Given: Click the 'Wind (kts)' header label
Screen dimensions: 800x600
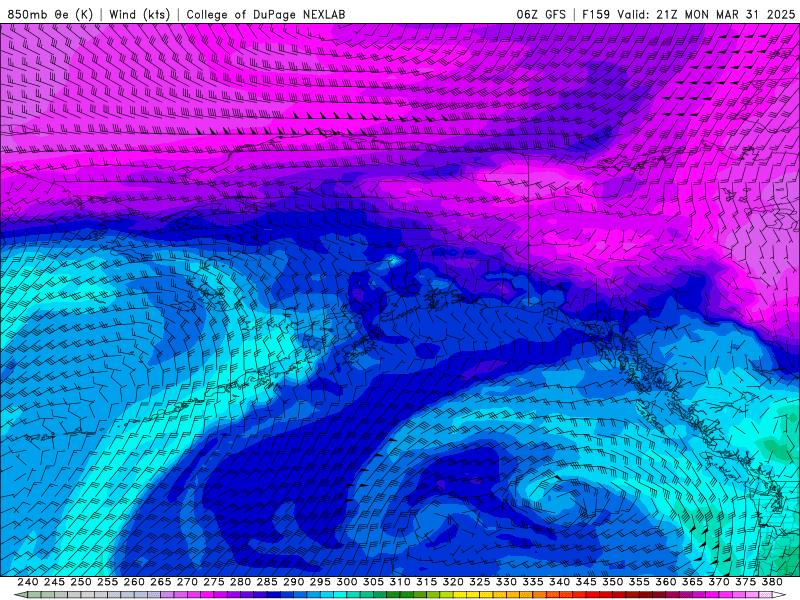Looking at the screenshot, I should [140, 14].
